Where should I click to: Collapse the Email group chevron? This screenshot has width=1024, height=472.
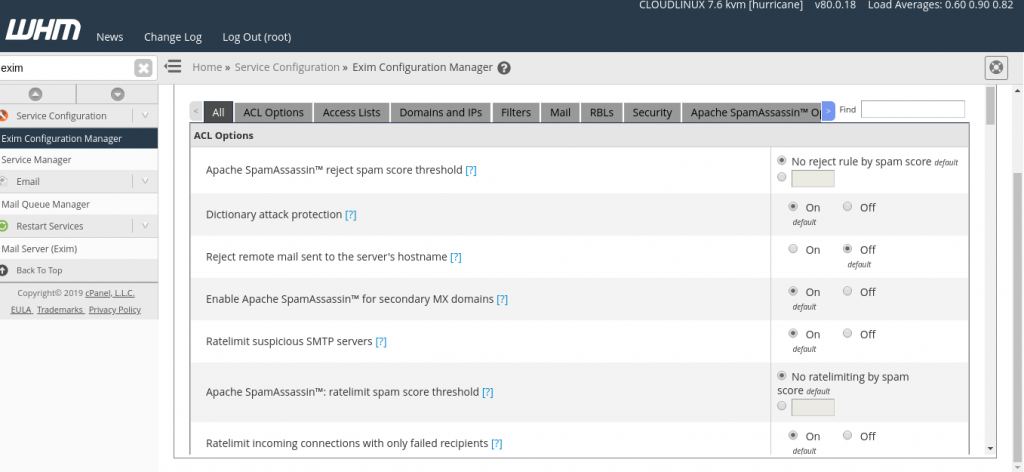point(145,181)
